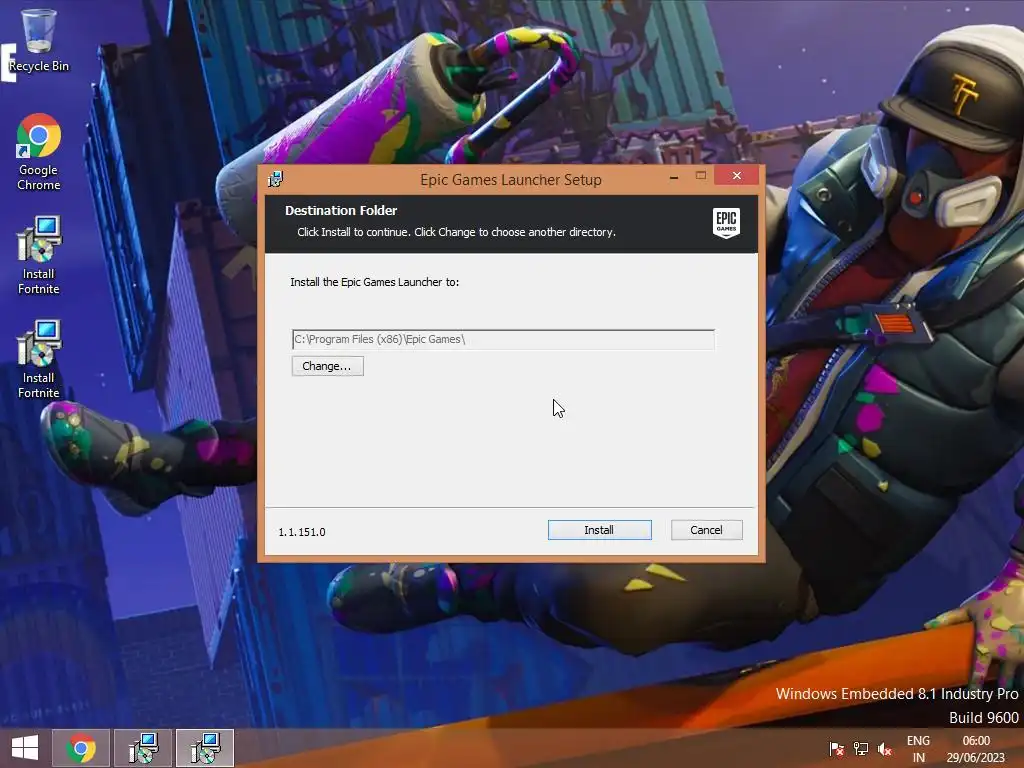The height and width of the screenshot is (768, 1024).
Task: Click the Cancel button
Action: point(707,530)
